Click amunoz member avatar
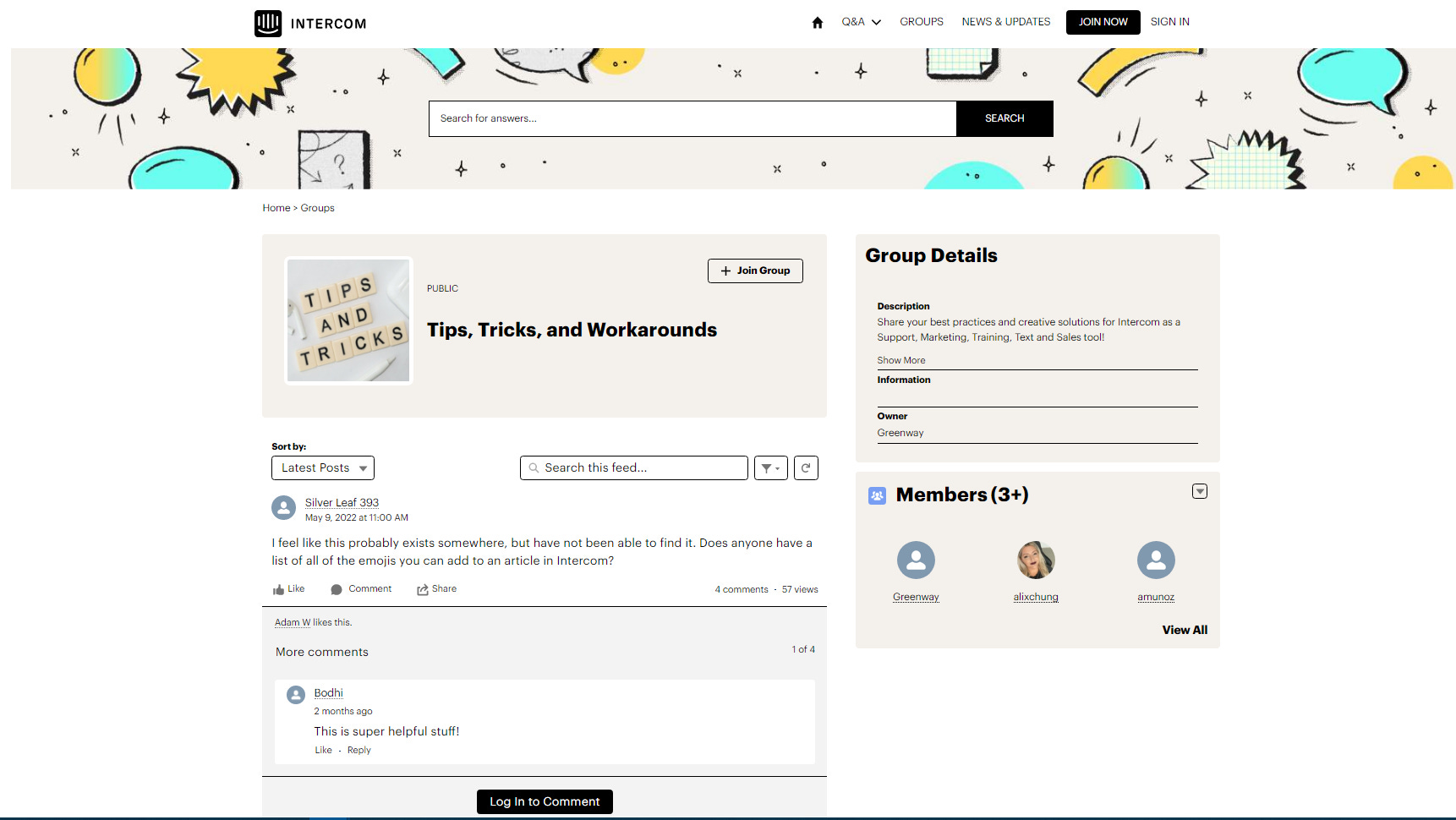Screen dimensions: 1456x820 (x=1156, y=560)
